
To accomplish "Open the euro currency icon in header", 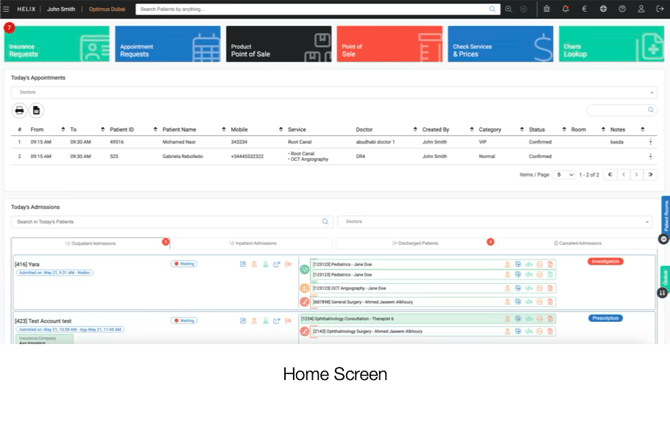I will pos(584,9).
